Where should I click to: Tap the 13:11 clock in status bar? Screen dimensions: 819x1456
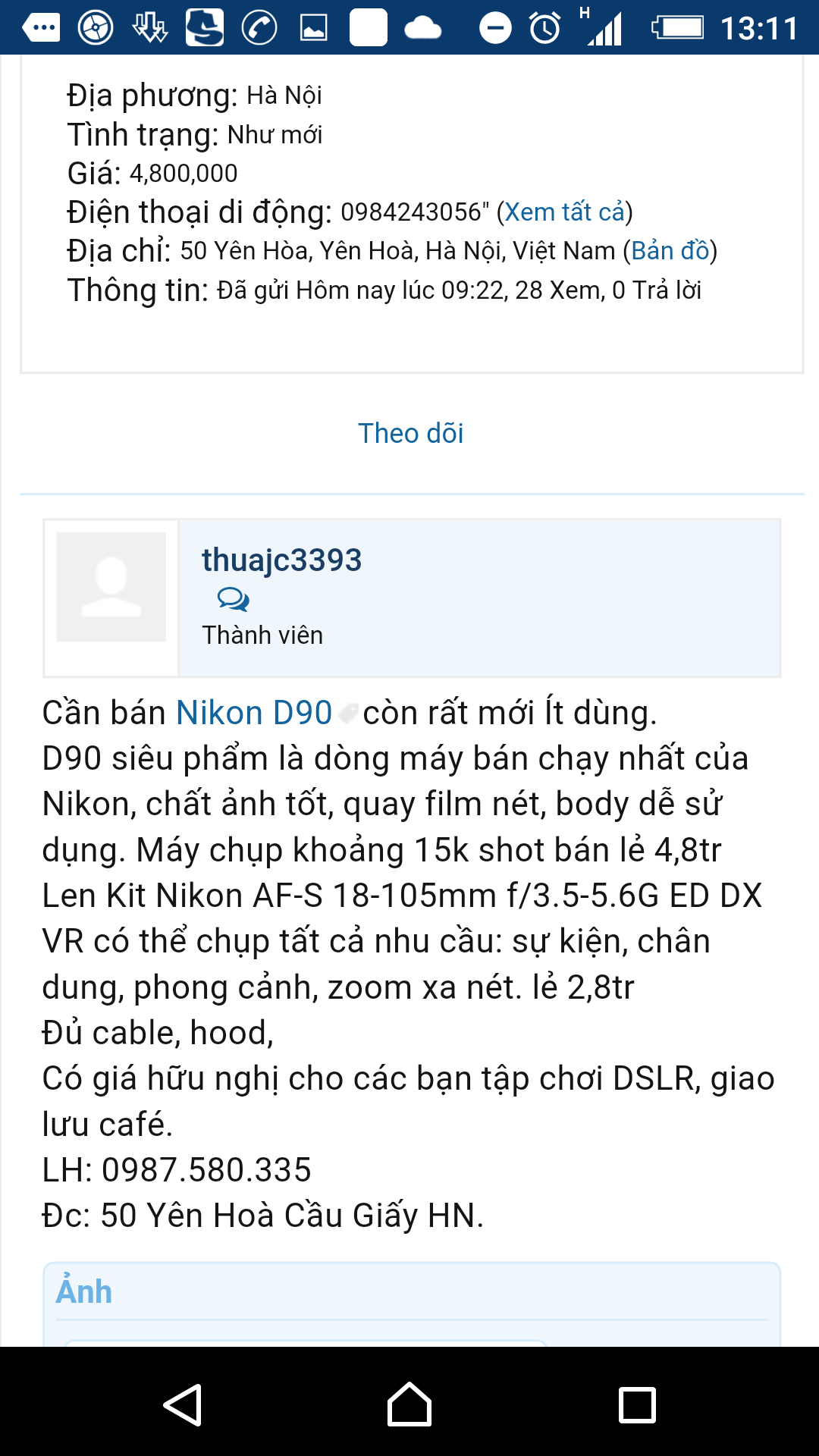758,29
